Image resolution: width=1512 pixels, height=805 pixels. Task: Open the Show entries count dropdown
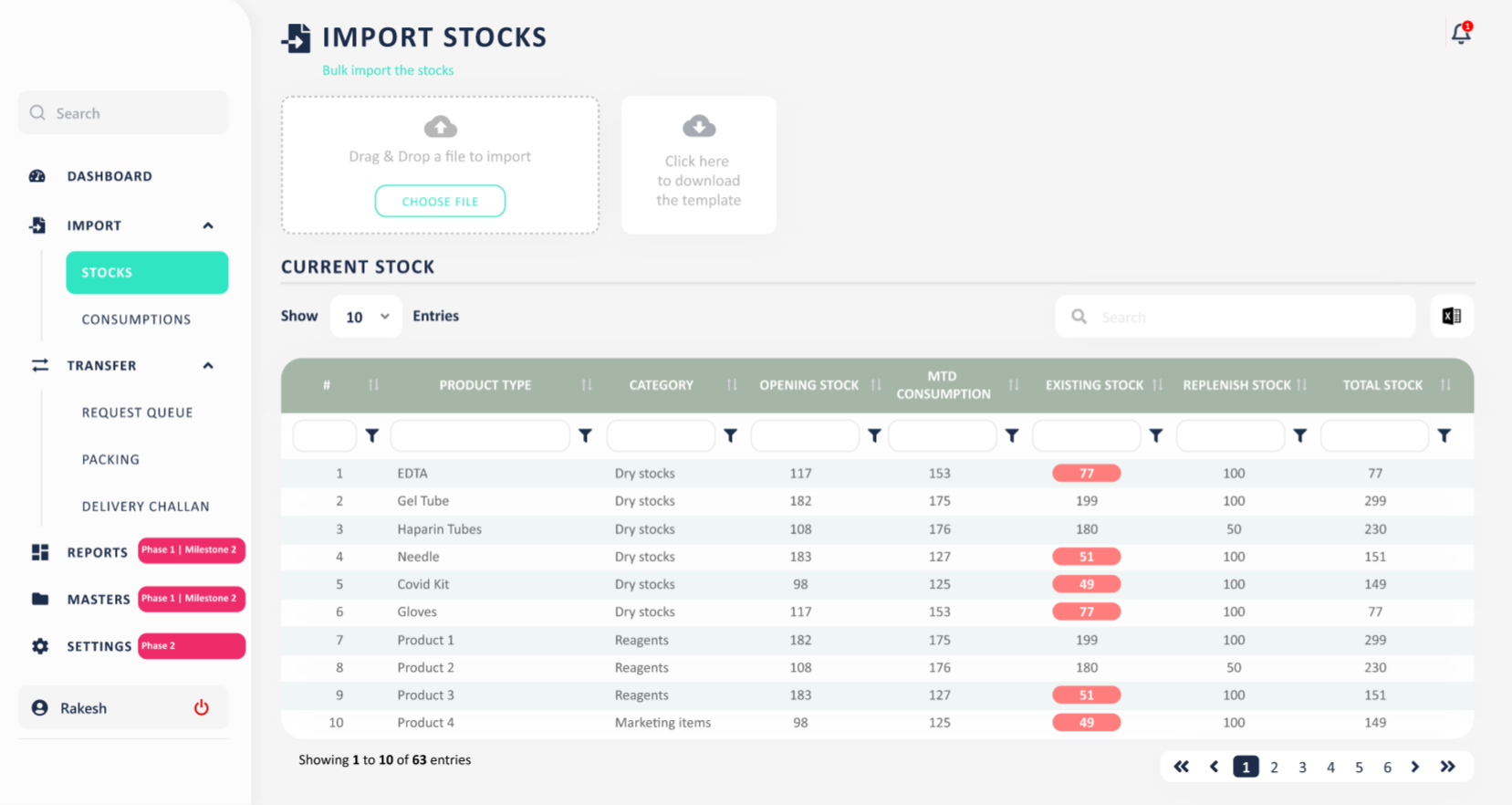[x=366, y=317]
